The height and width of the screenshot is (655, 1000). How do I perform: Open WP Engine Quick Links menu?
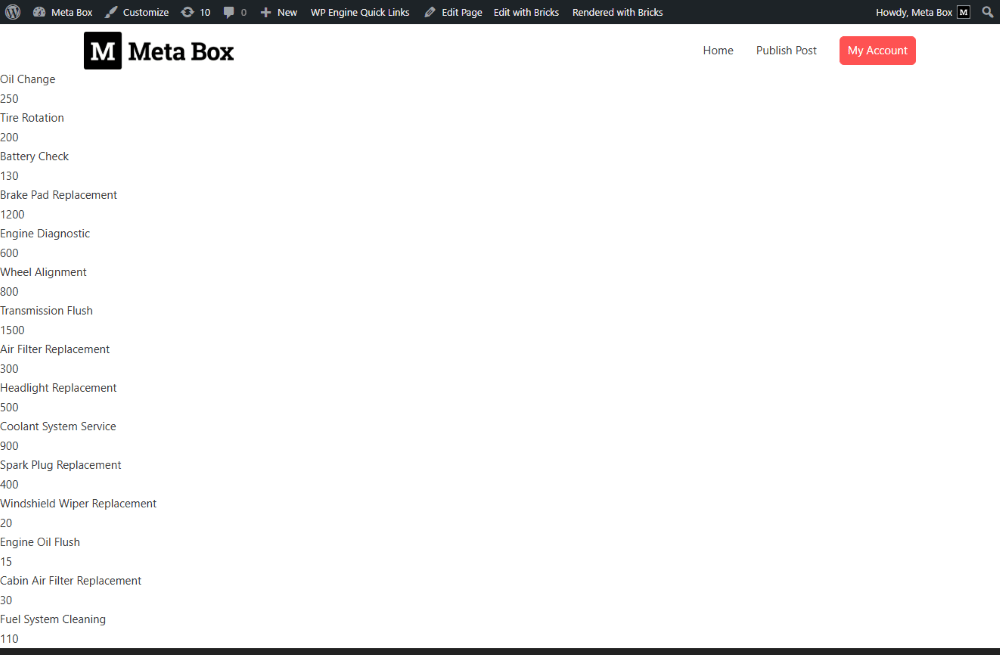(x=358, y=12)
